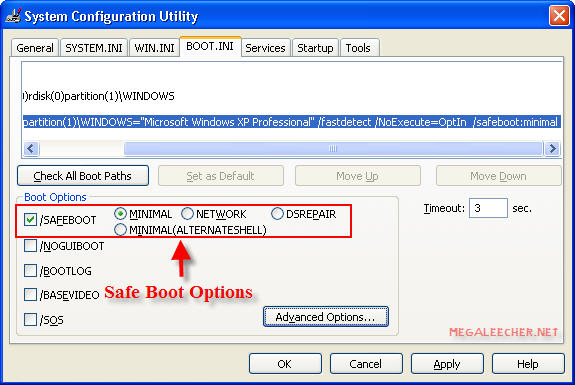Open Help for this dialog
This screenshot has height=385, width=575.
(528, 364)
